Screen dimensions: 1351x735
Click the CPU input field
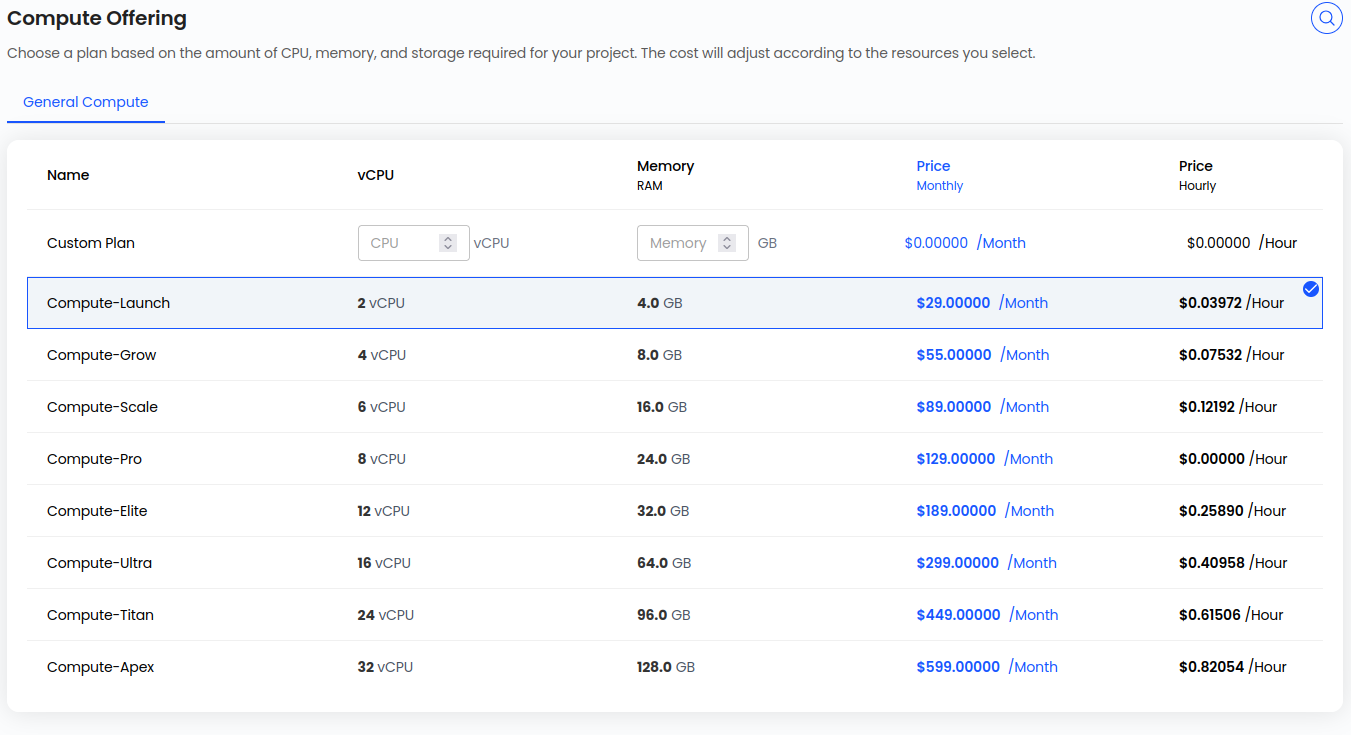[414, 243]
